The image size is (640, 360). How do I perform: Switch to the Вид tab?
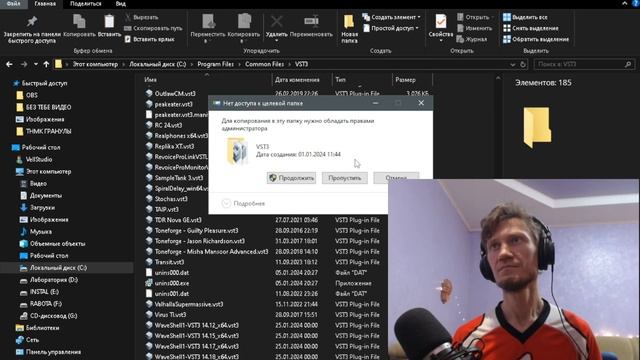click(121, 4)
